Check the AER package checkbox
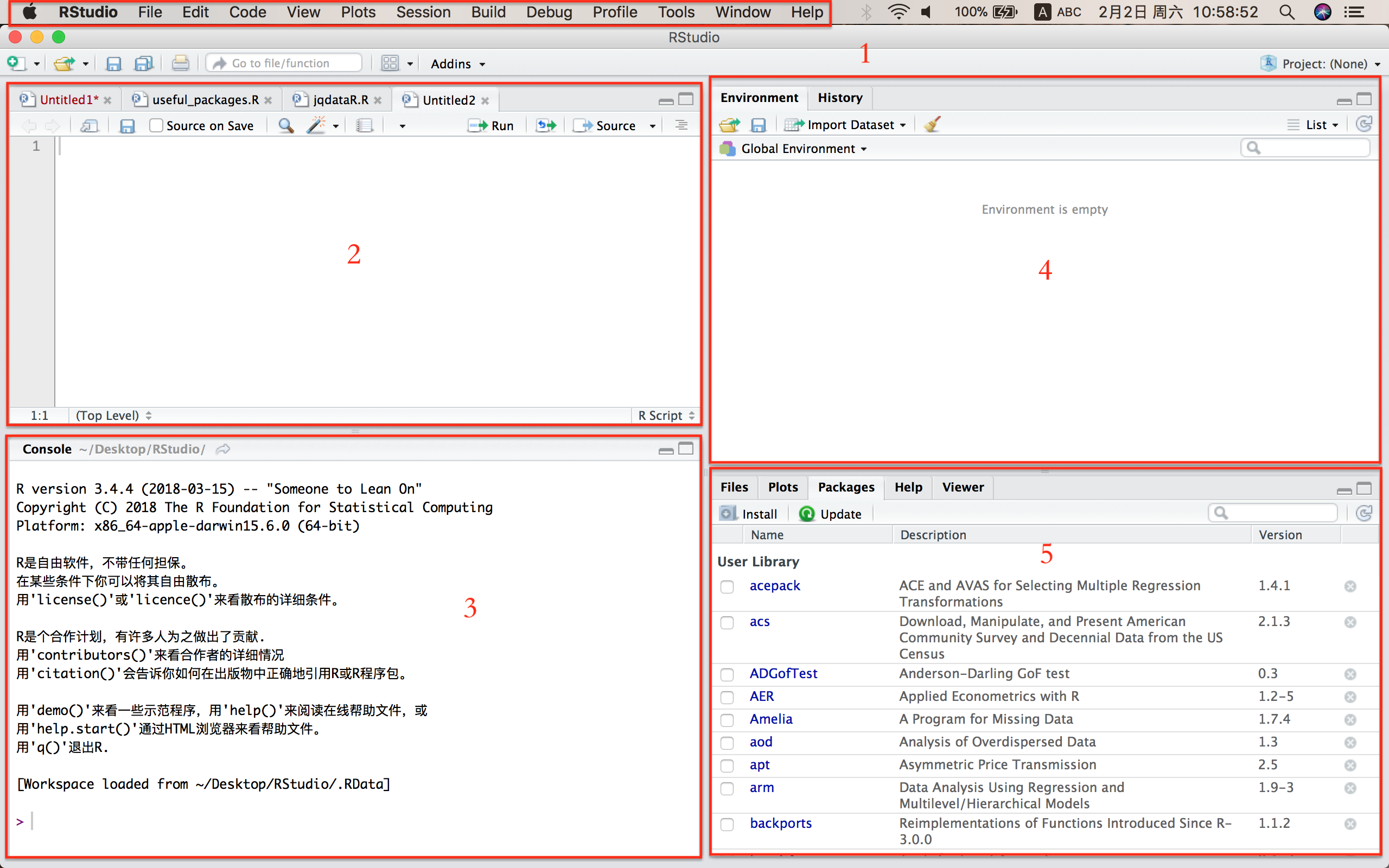 [727, 698]
